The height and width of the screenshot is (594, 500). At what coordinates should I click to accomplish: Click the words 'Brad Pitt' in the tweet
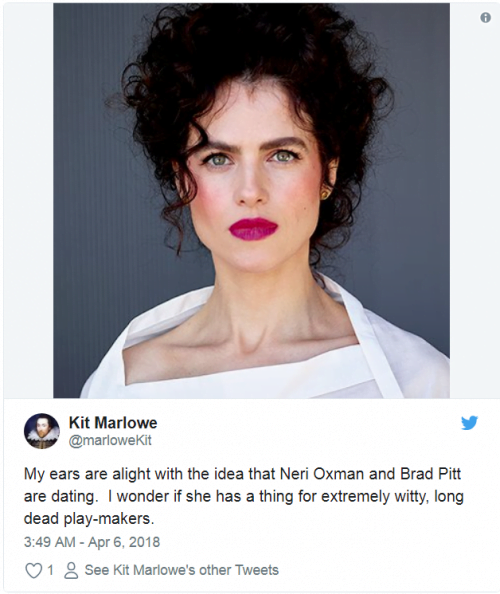[430, 474]
